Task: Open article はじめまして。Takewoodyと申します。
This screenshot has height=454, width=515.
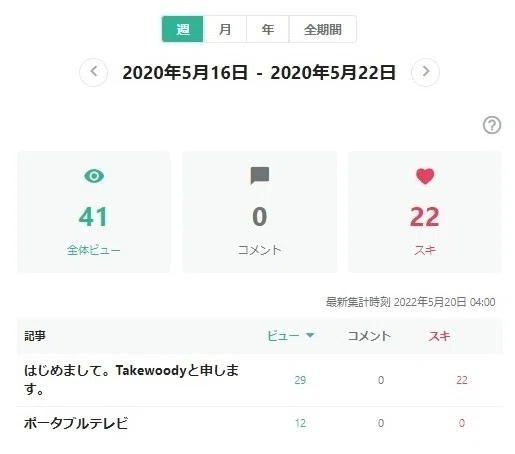Action: click(x=131, y=379)
